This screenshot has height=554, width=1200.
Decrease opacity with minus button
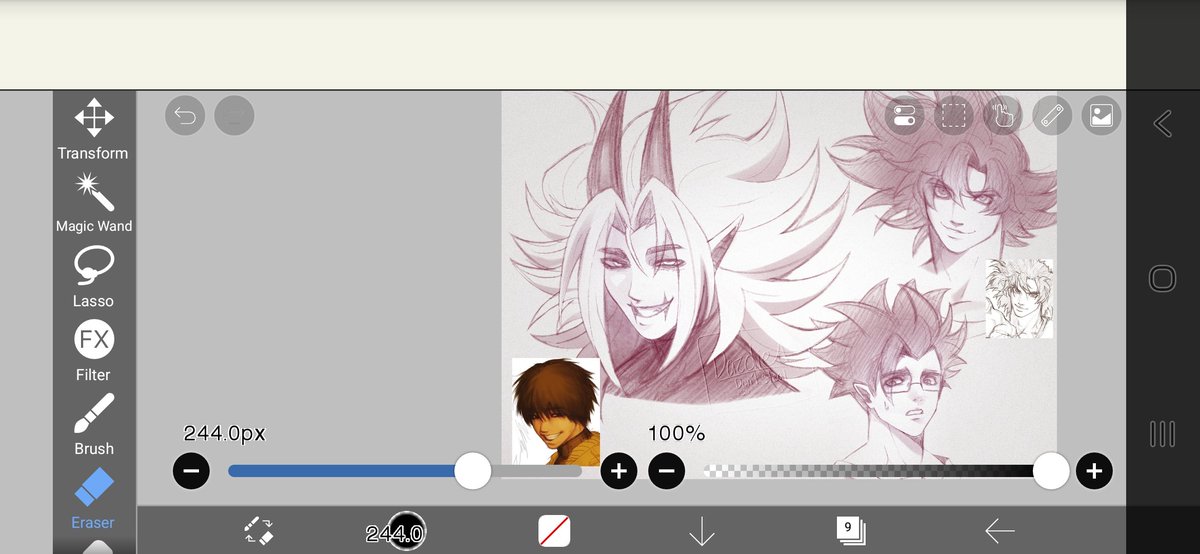pos(666,471)
